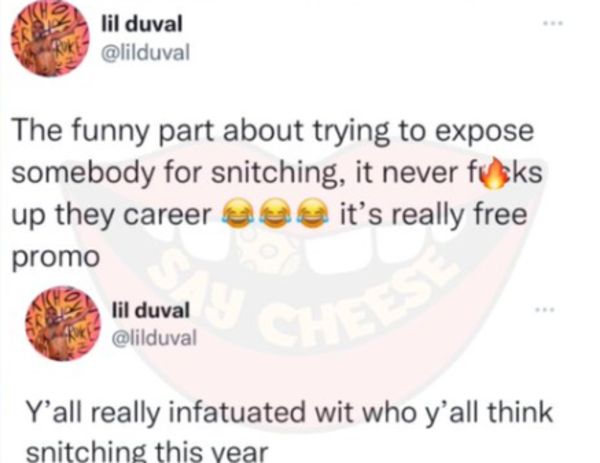600x463 pixels.
Task: Click the @lilduval handle on the second tweet
Action: tap(154, 338)
